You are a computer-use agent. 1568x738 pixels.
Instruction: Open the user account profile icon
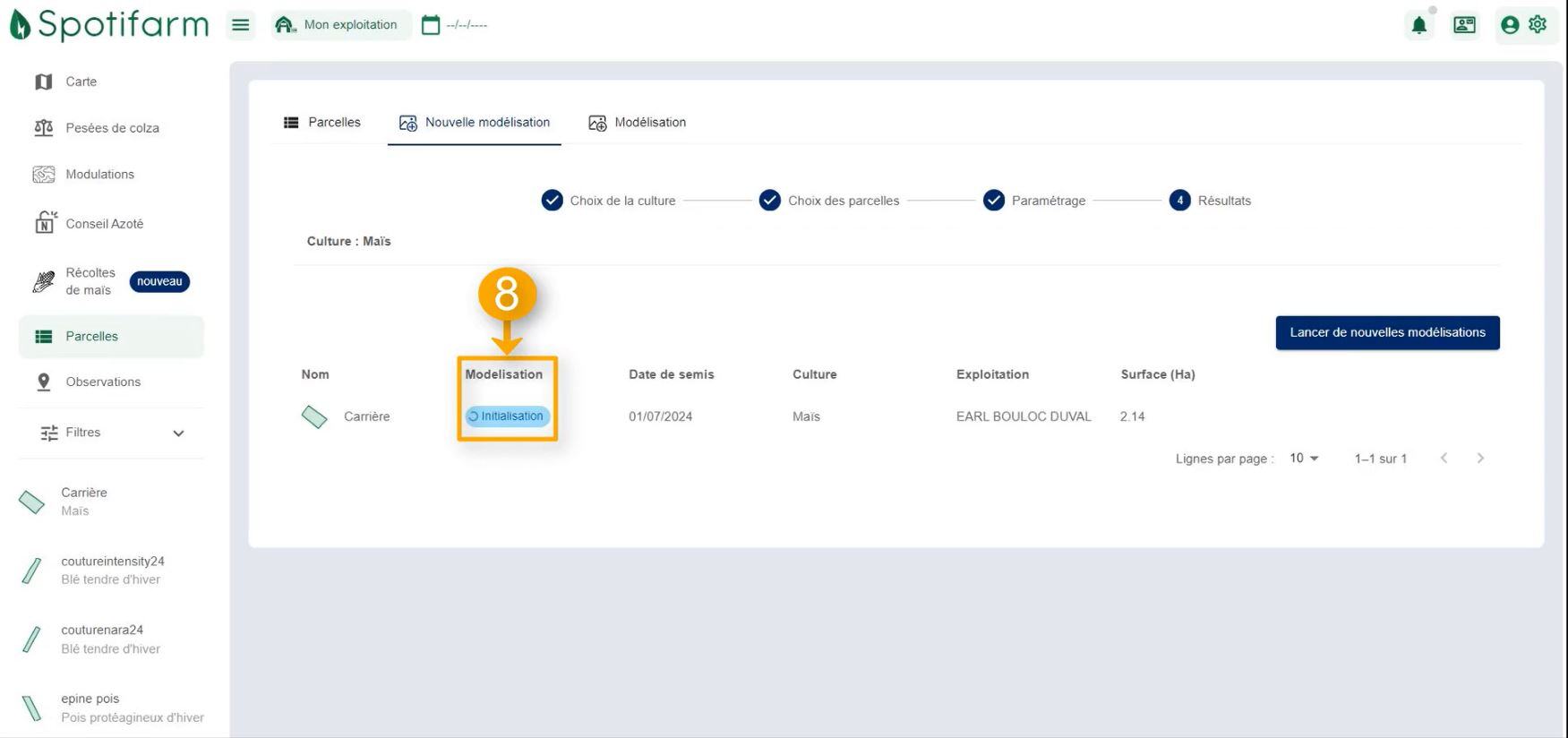[x=1510, y=25]
